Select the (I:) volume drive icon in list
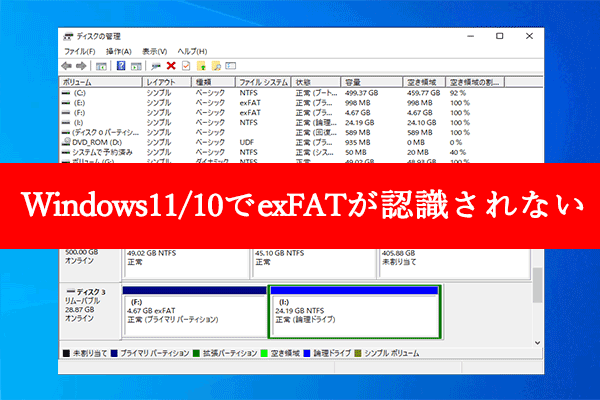Viewport: 600px width, 400px height. pyautogui.click(x=66, y=122)
